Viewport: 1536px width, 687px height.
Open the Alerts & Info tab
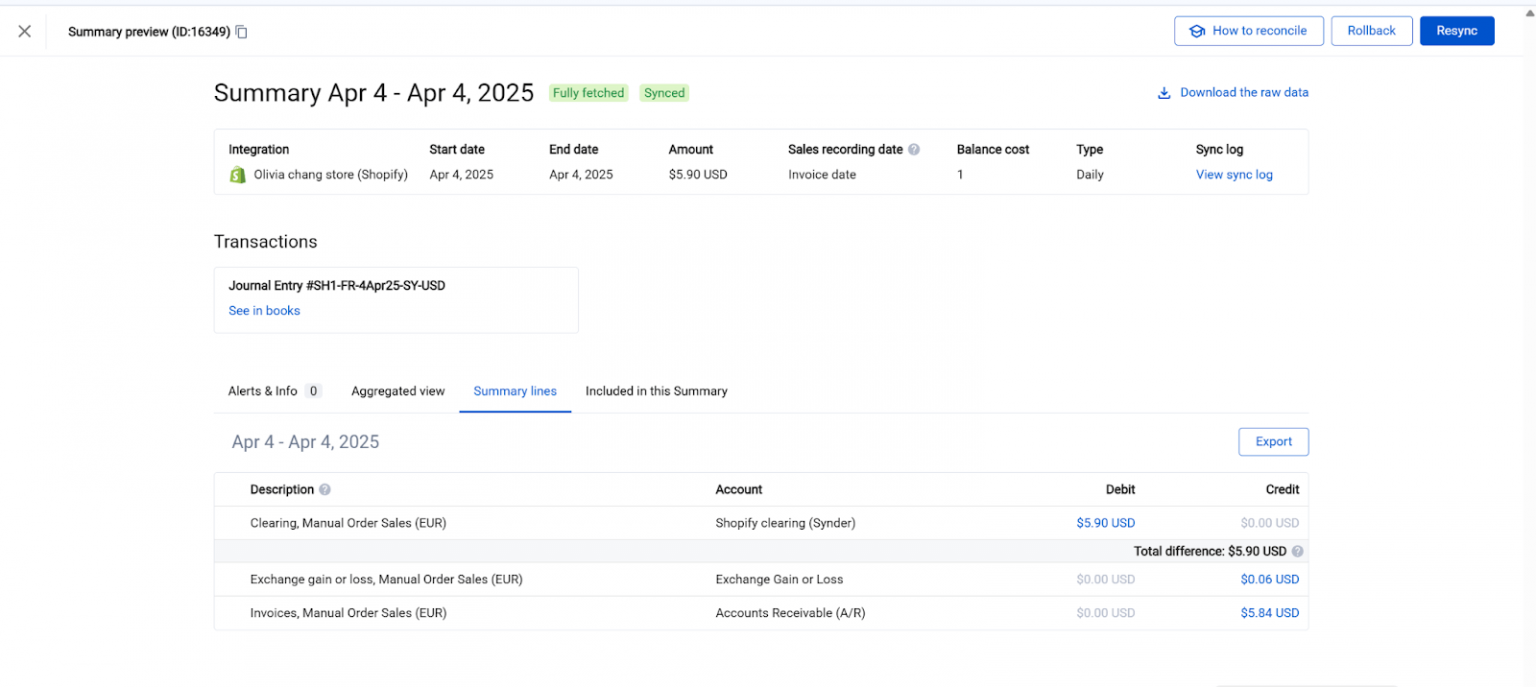pos(266,391)
